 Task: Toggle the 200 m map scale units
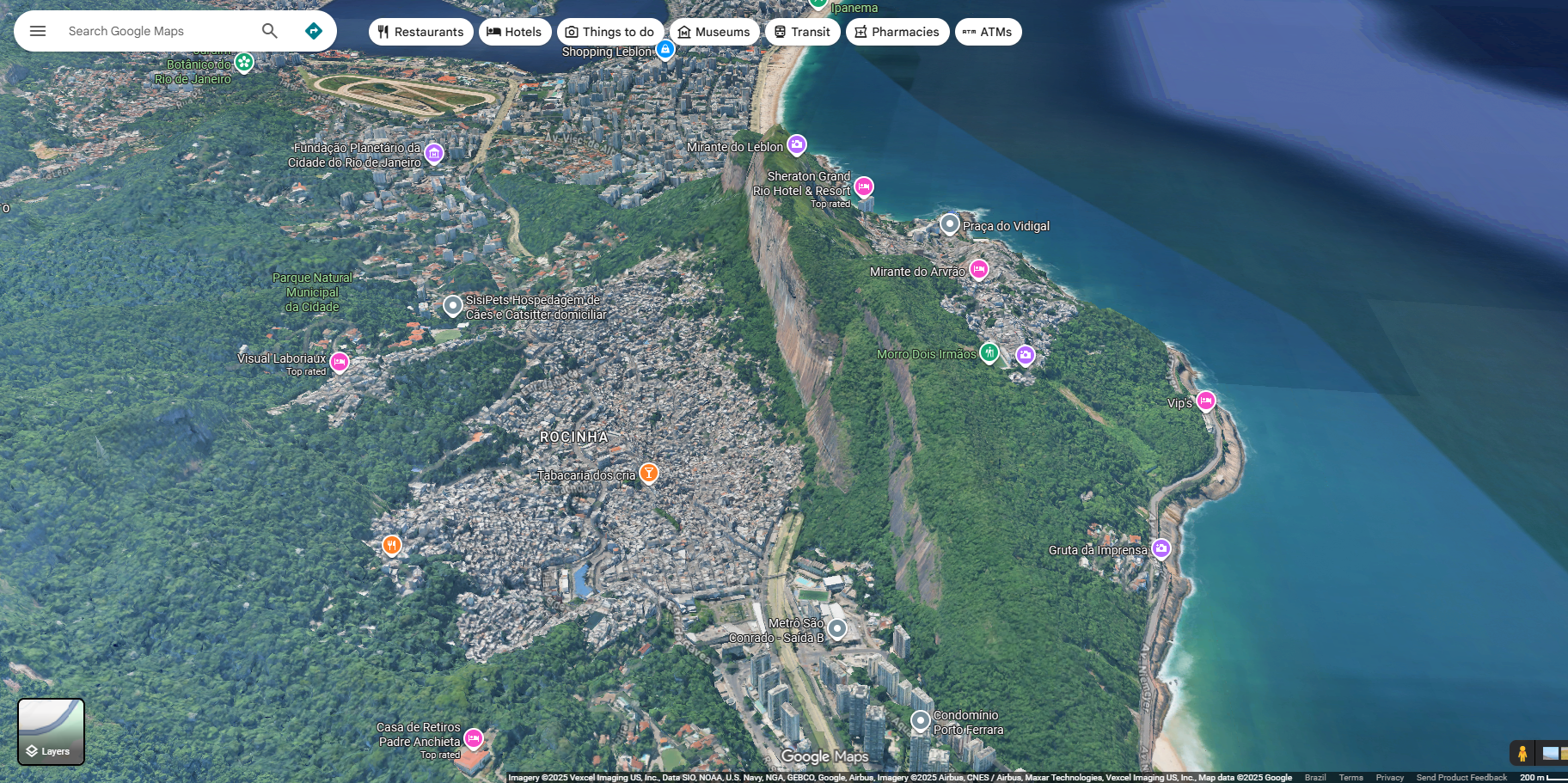click(1543, 778)
